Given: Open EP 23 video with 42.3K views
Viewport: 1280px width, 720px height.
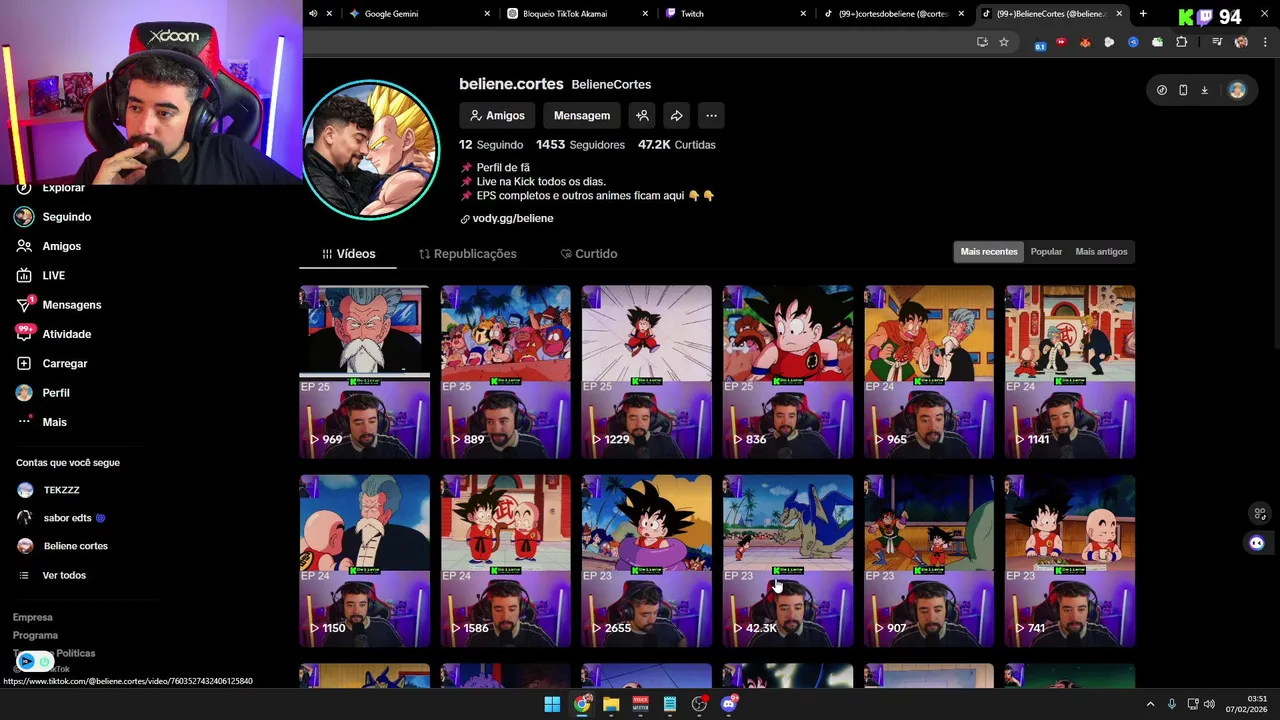Looking at the screenshot, I should pyautogui.click(x=788, y=561).
